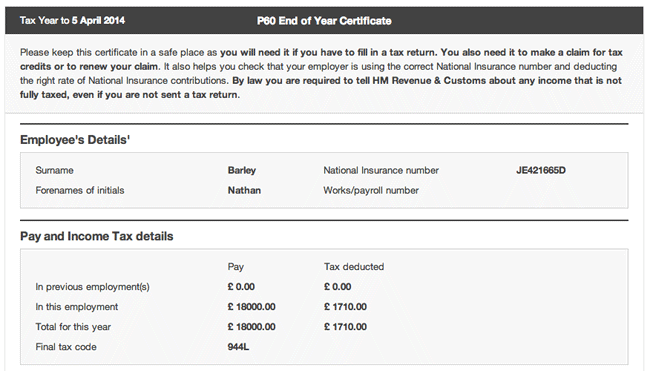The image size is (650, 371).
Task: Click the final tax code 944L
Action: [238, 347]
